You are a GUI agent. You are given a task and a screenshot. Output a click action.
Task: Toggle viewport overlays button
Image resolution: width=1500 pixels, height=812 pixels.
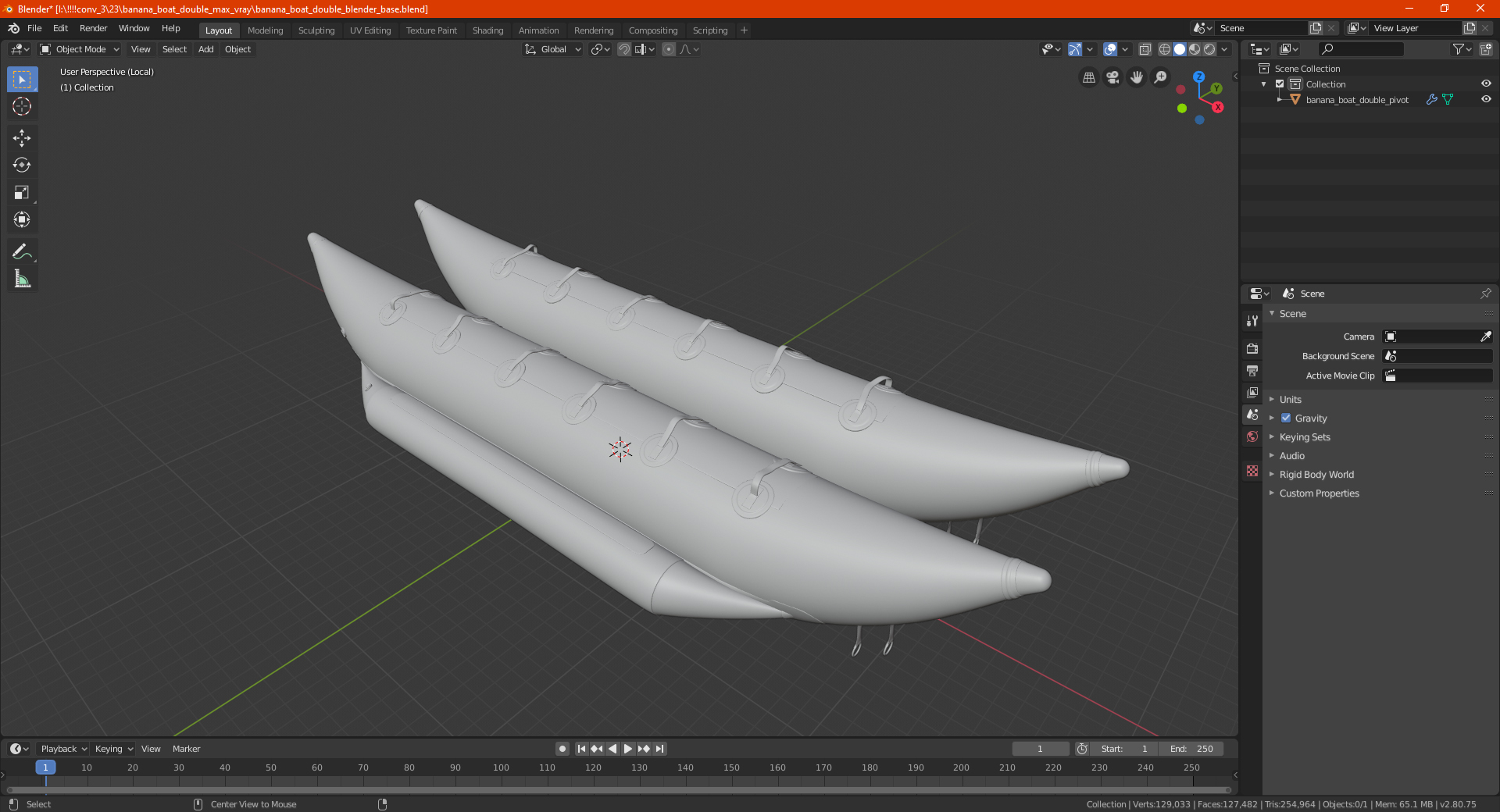pyautogui.click(x=1109, y=49)
